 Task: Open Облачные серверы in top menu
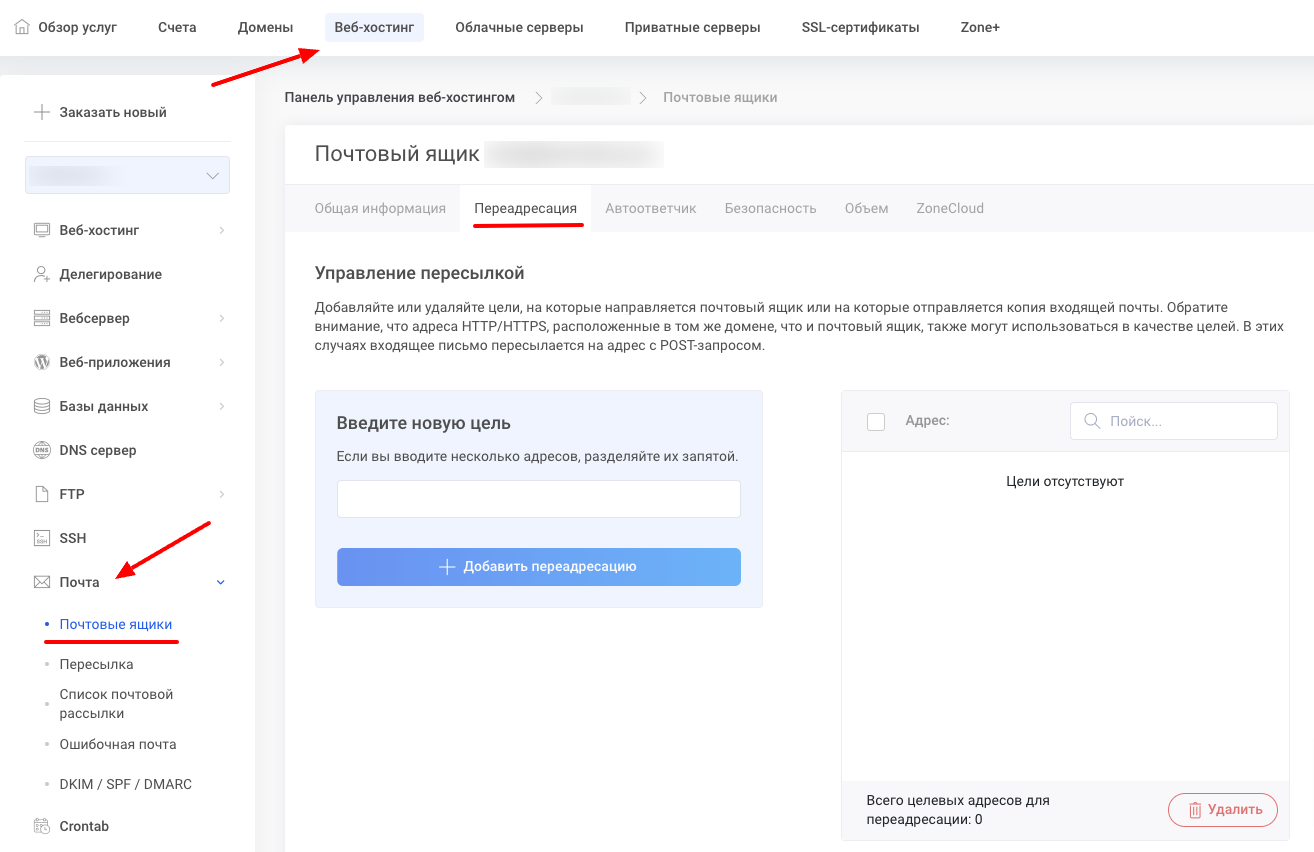click(519, 27)
